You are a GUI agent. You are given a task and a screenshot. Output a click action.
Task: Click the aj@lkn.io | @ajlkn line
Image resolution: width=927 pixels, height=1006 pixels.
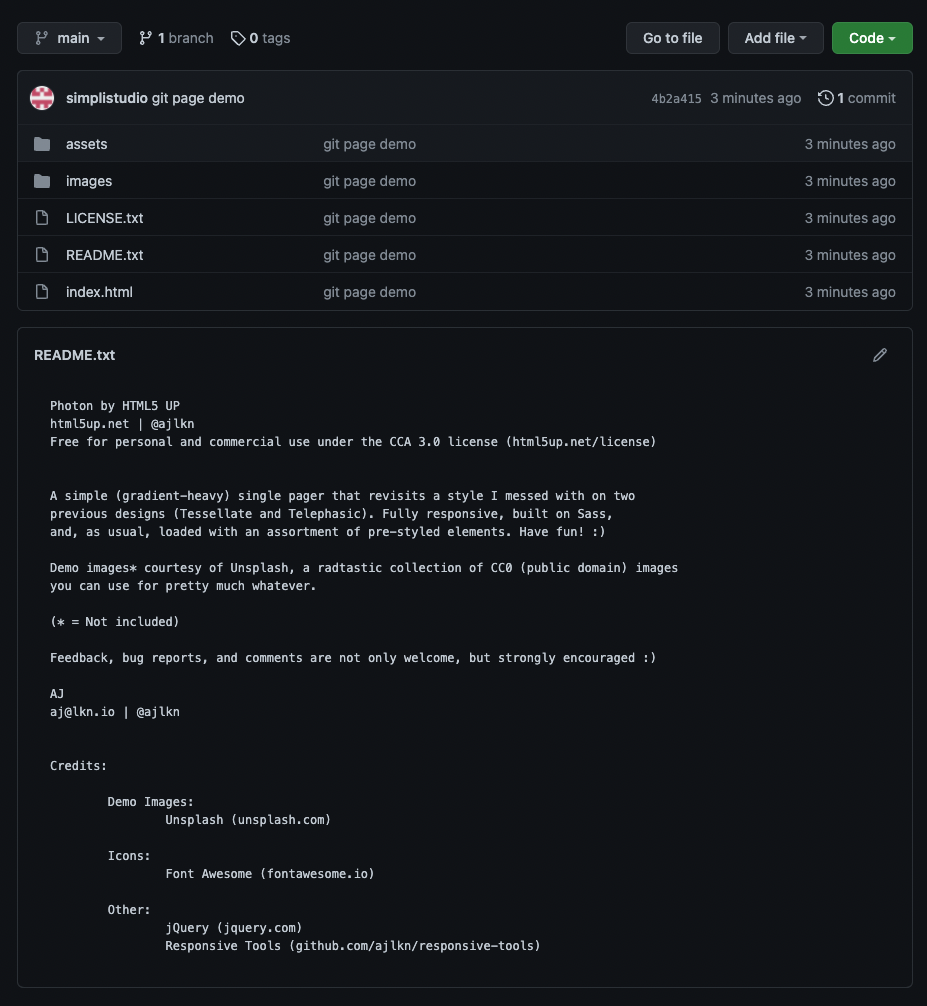pyautogui.click(x=115, y=712)
